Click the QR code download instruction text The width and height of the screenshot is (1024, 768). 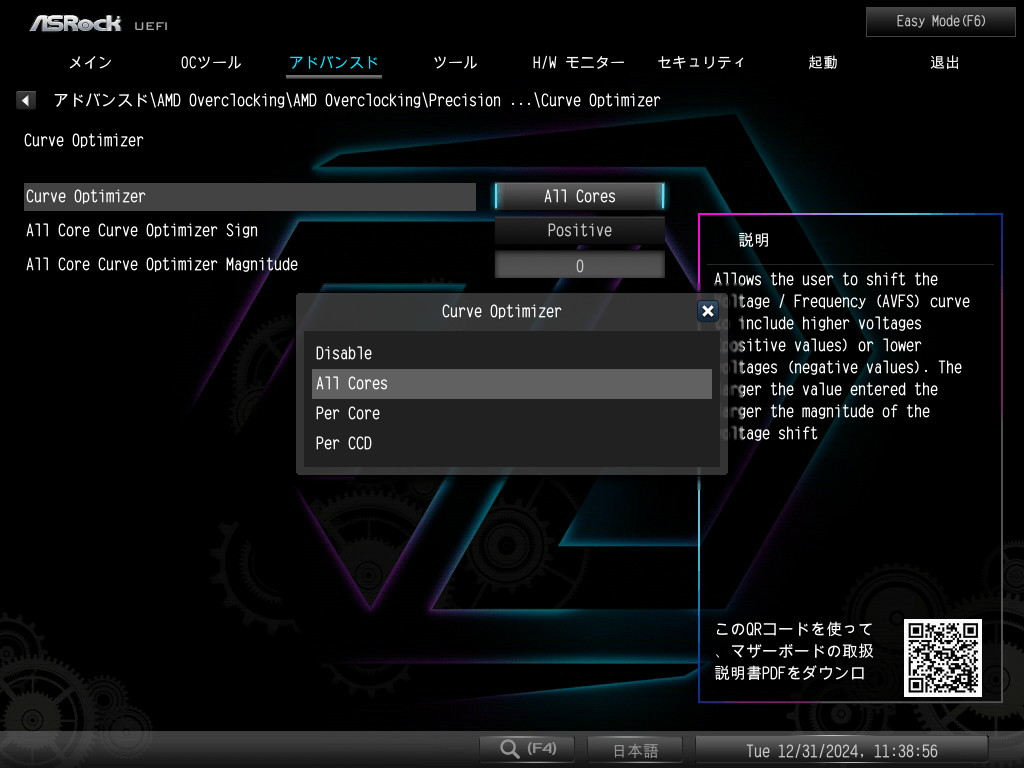tap(794, 651)
